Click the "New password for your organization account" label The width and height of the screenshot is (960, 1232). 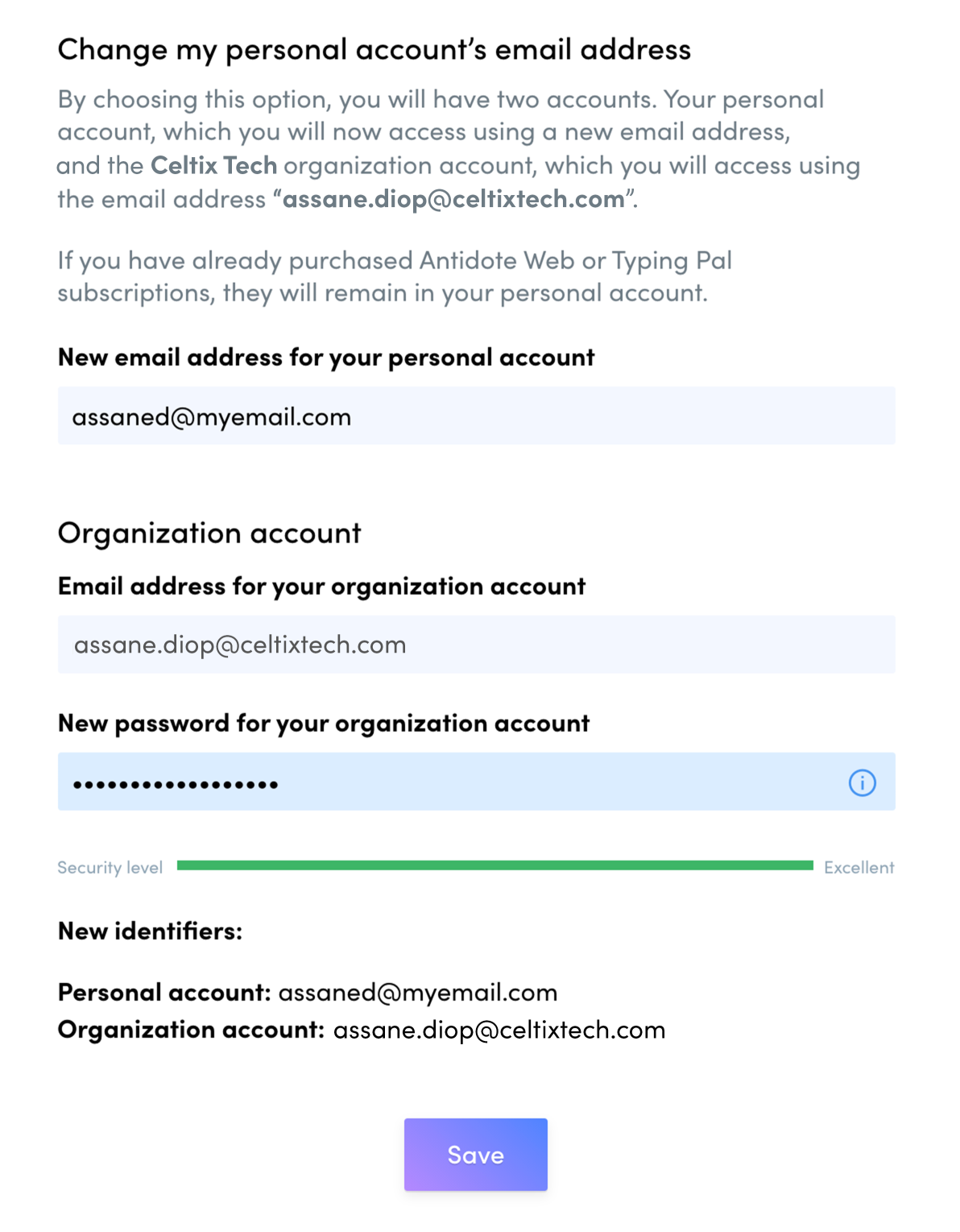coord(324,724)
